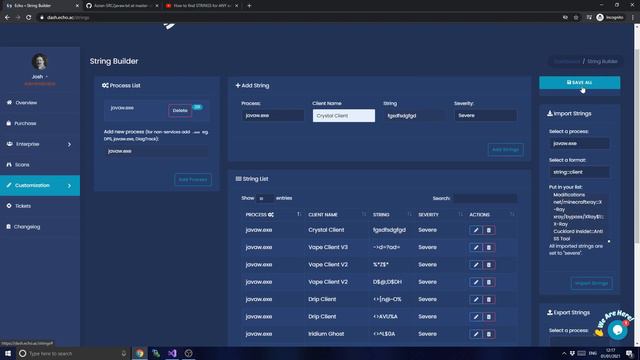
Task: Bookmark this page with star icon
Action: [x=576, y=18]
